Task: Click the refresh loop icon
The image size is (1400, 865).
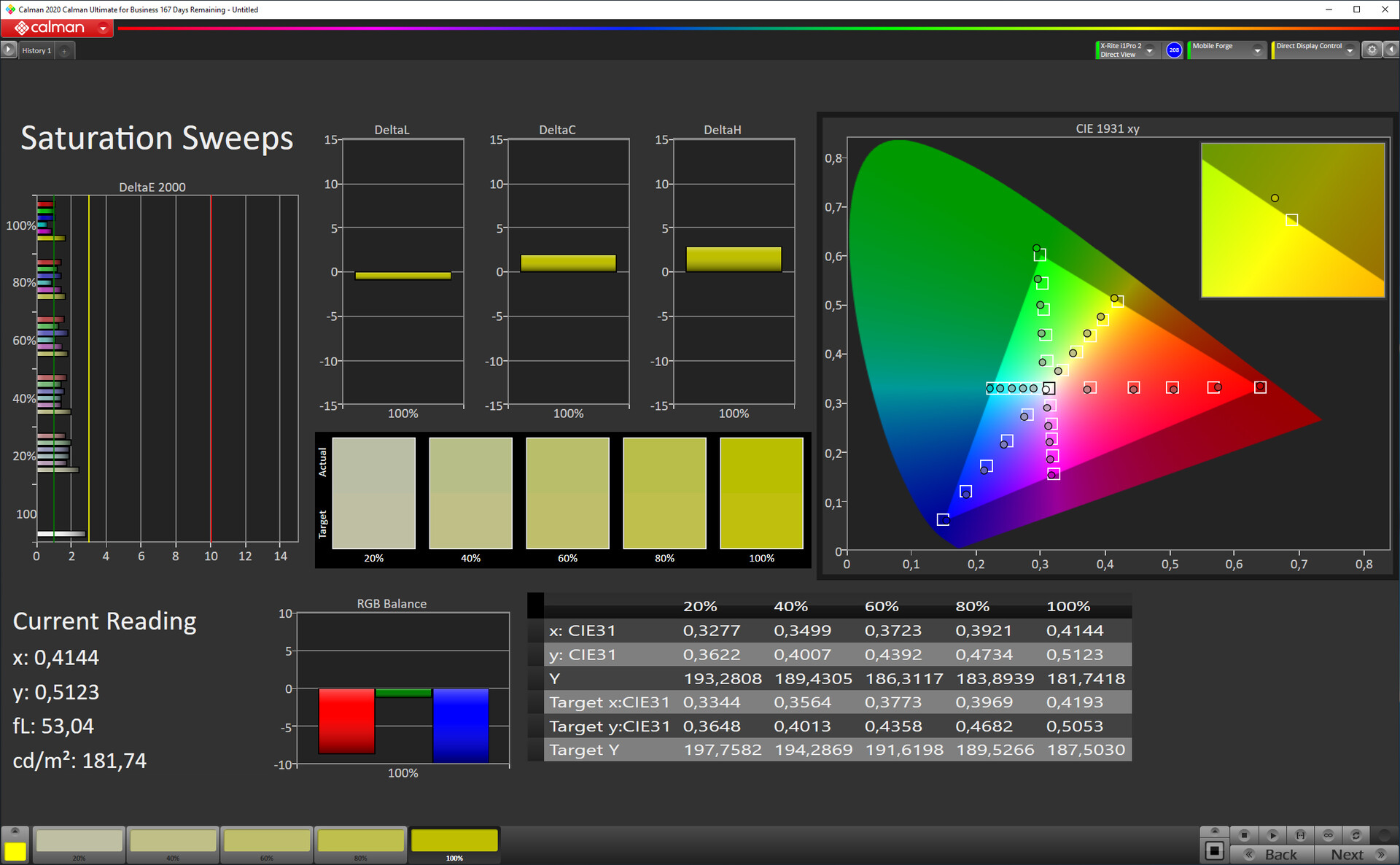Action: [x=1356, y=835]
